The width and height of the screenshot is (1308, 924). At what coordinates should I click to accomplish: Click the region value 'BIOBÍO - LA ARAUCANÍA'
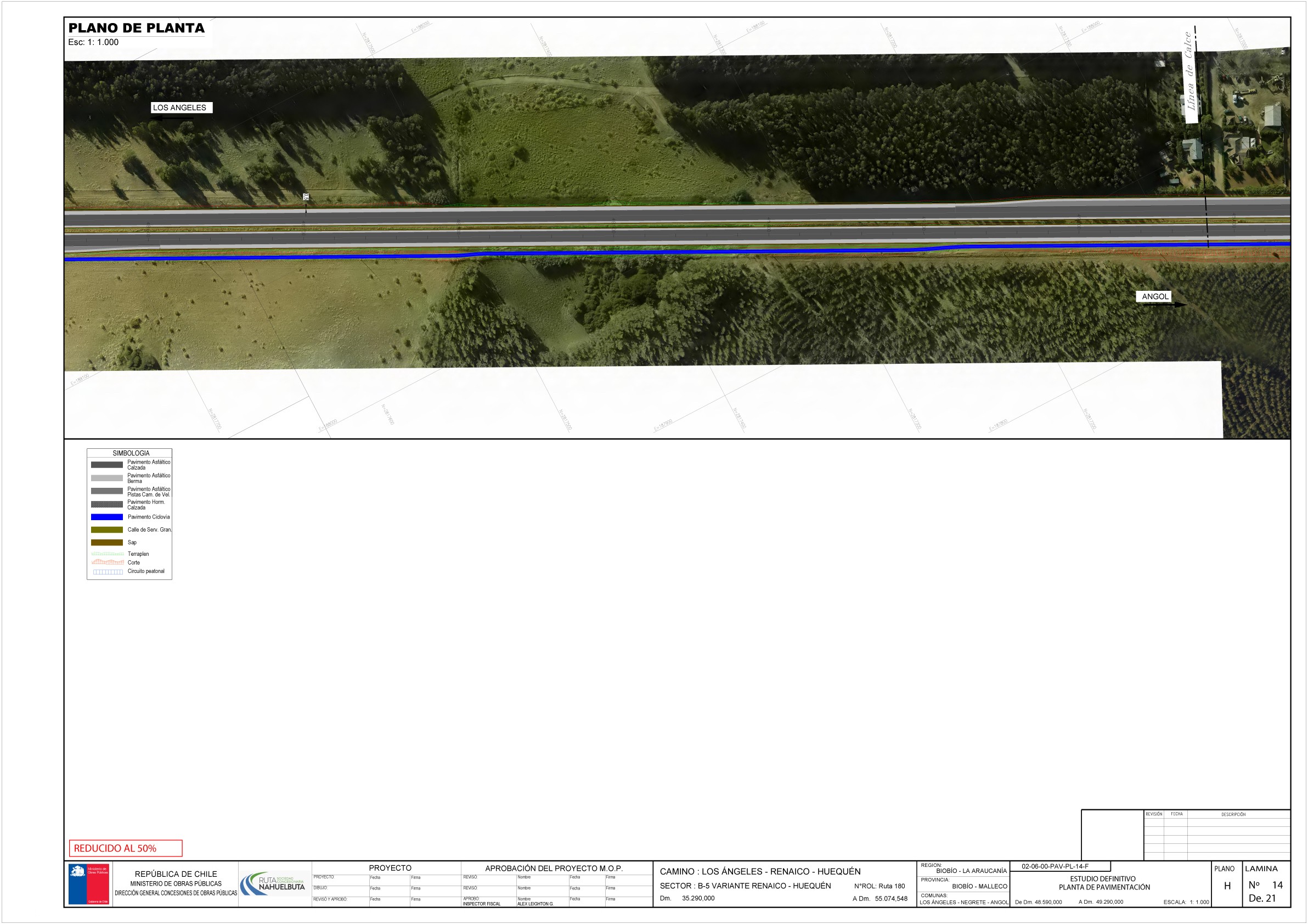click(971, 871)
